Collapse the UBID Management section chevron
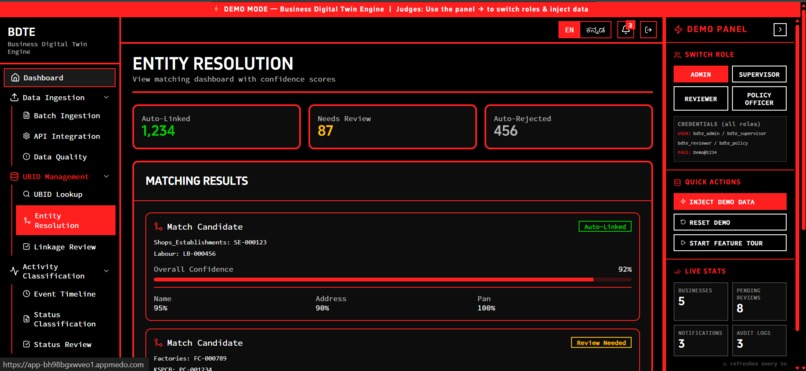 (x=106, y=176)
